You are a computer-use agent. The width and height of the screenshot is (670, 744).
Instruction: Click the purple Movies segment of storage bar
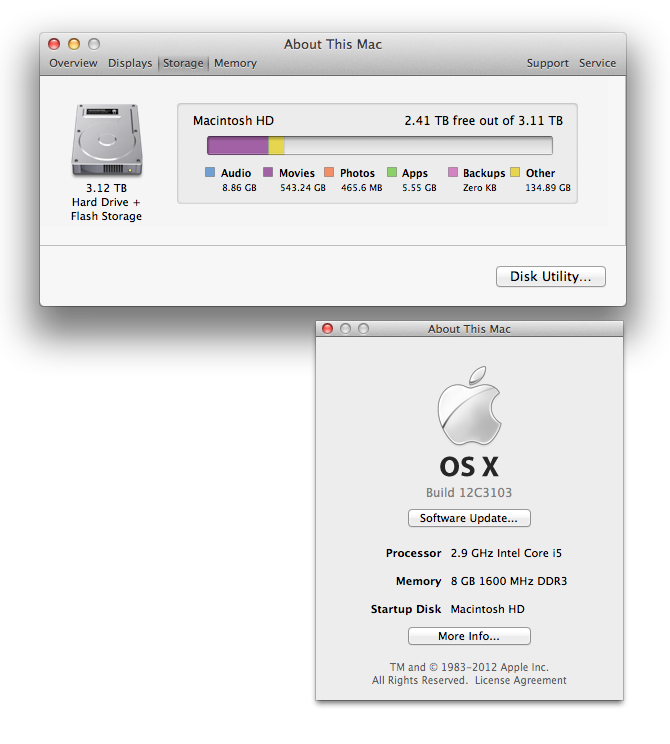tap(238, 145)
